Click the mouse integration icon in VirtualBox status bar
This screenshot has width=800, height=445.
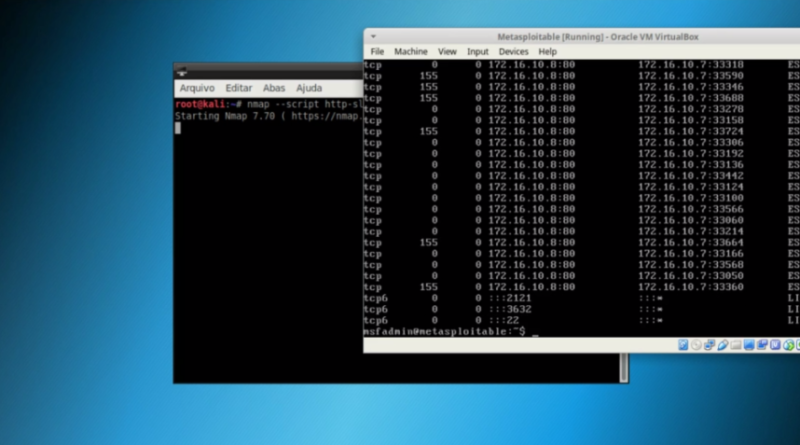tap(789, 345)
